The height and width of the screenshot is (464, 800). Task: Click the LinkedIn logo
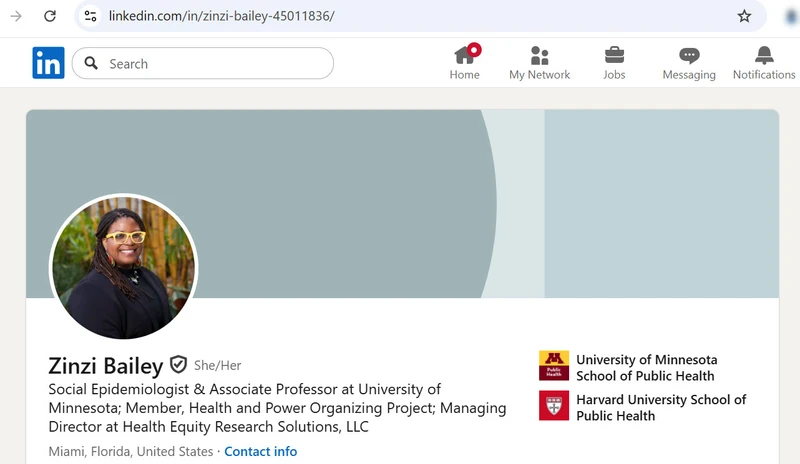[x=48, y=63]
